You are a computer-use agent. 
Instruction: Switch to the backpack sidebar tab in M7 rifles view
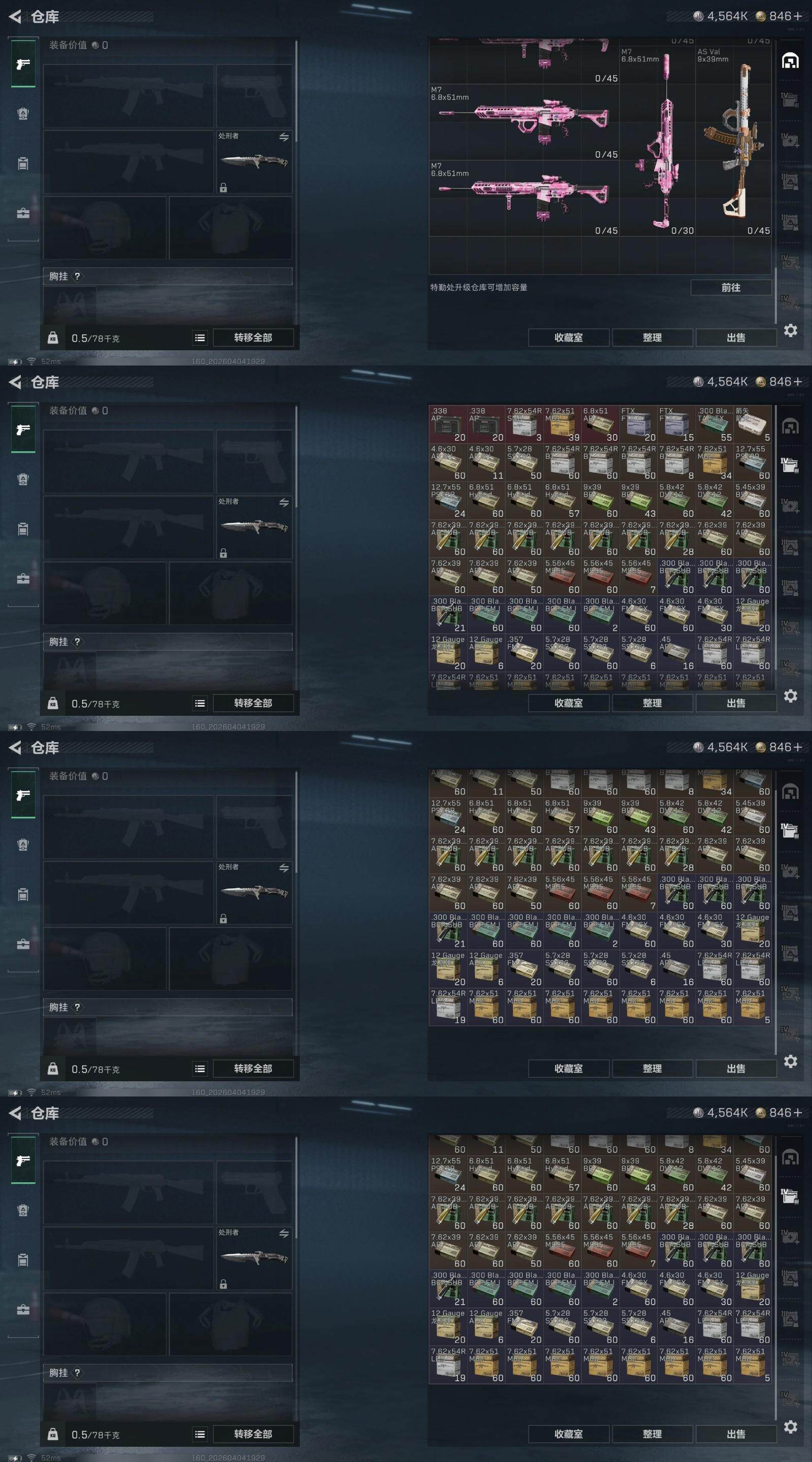(23, 163)
